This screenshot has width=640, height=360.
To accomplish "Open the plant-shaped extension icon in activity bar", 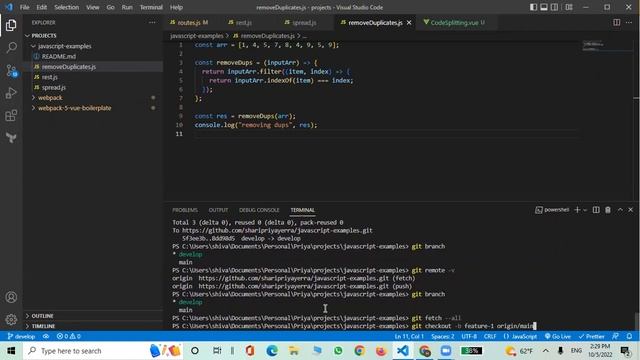I will coord(11,138).
